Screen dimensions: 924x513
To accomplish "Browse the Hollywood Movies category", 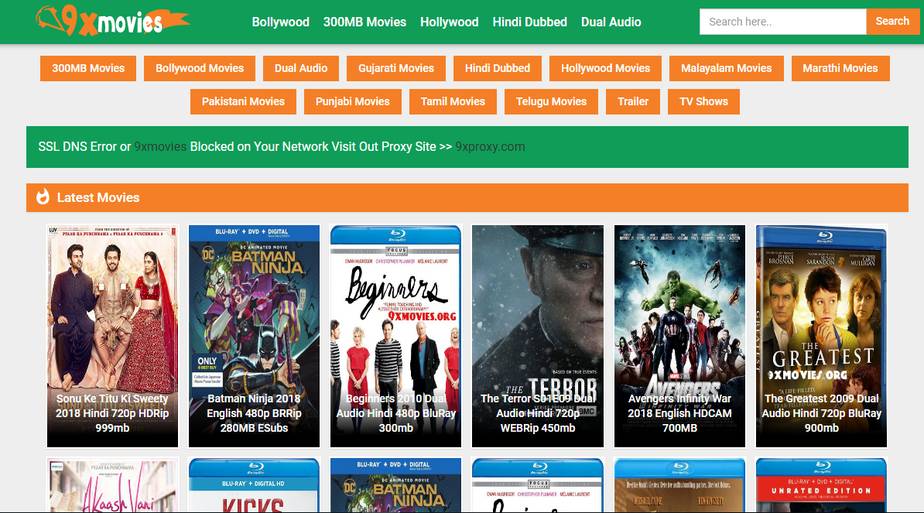I will coord(605,68).
